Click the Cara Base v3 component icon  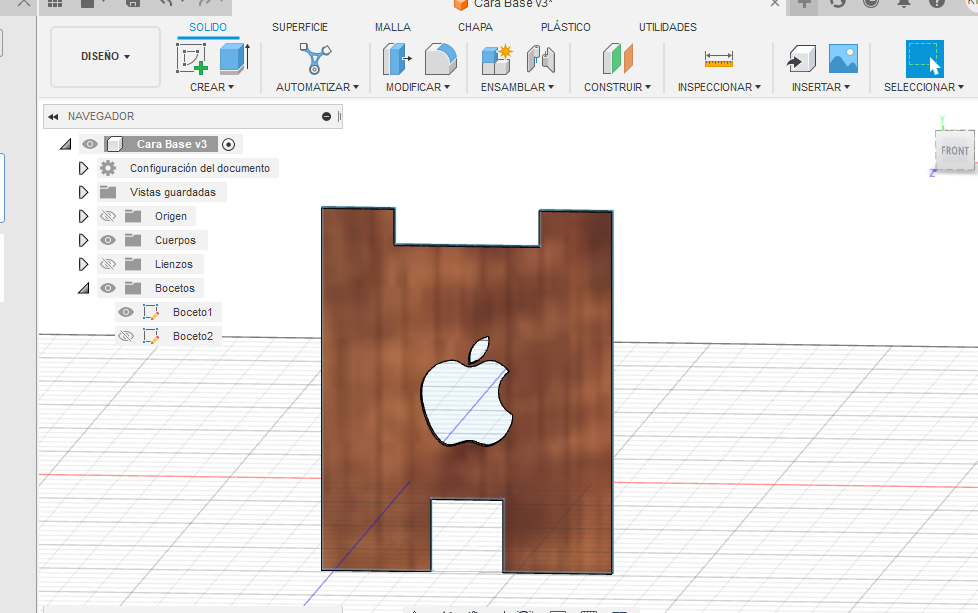114,144
